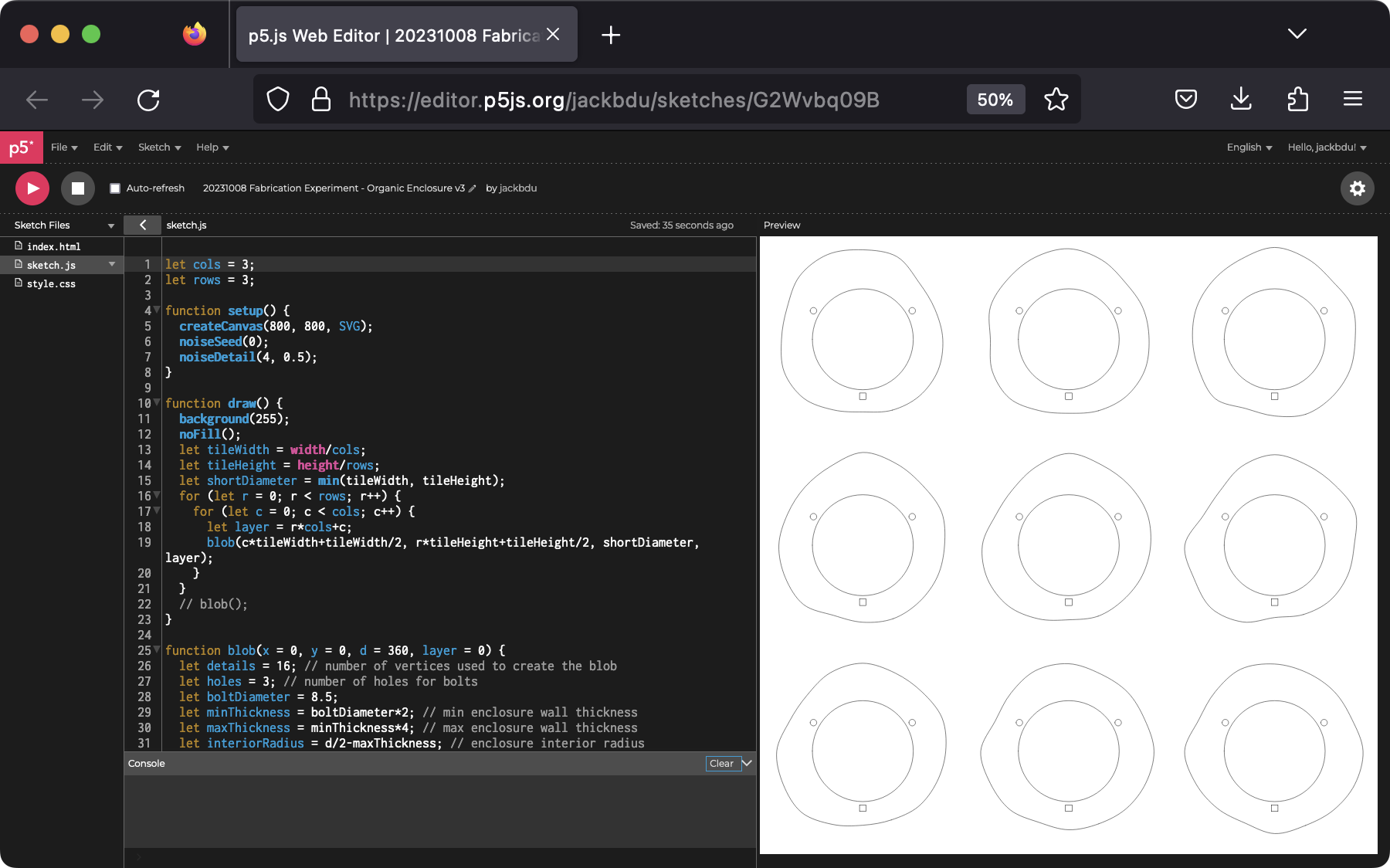Expand the Sketch Files dropdown arrow
The height and width of the screenshot is (868, 1390).
111,225
